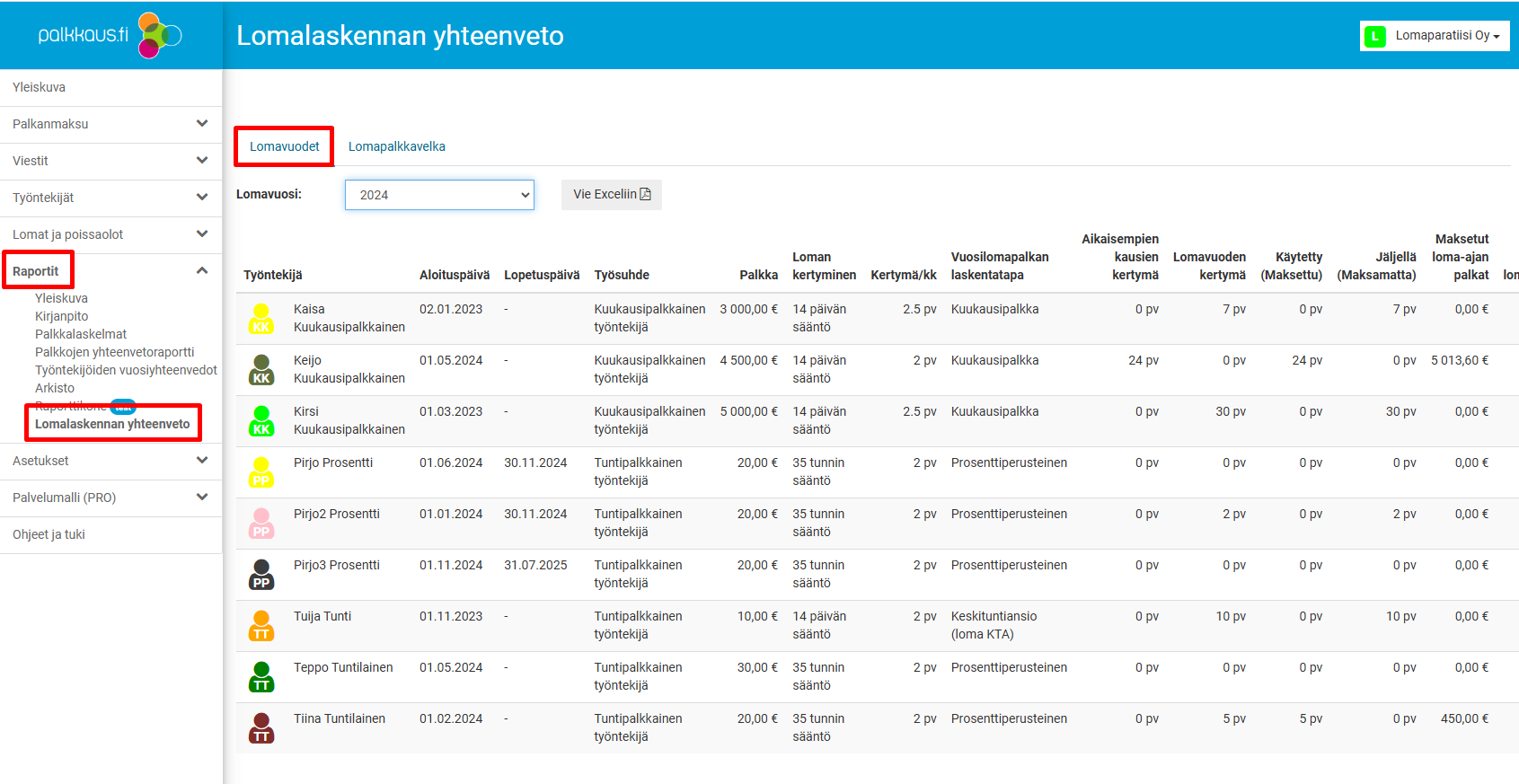Click Tiina's 450,00 € paid holiday pay

click(1464, 718)
